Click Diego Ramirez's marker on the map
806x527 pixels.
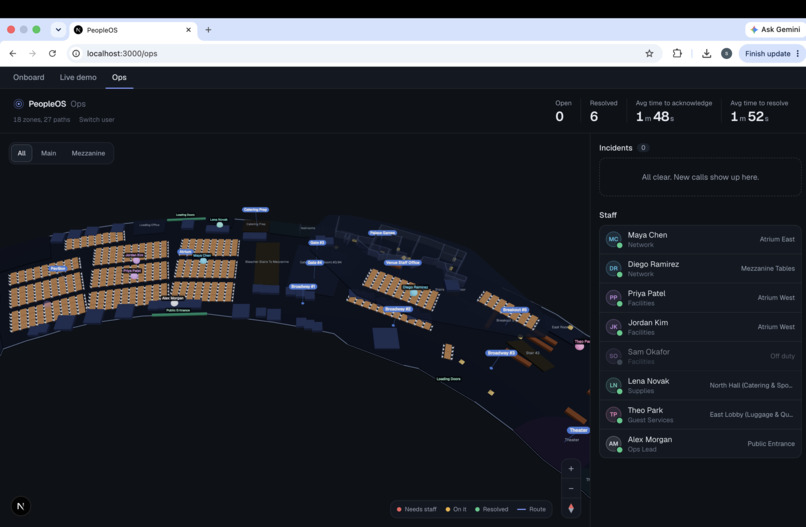414,293
